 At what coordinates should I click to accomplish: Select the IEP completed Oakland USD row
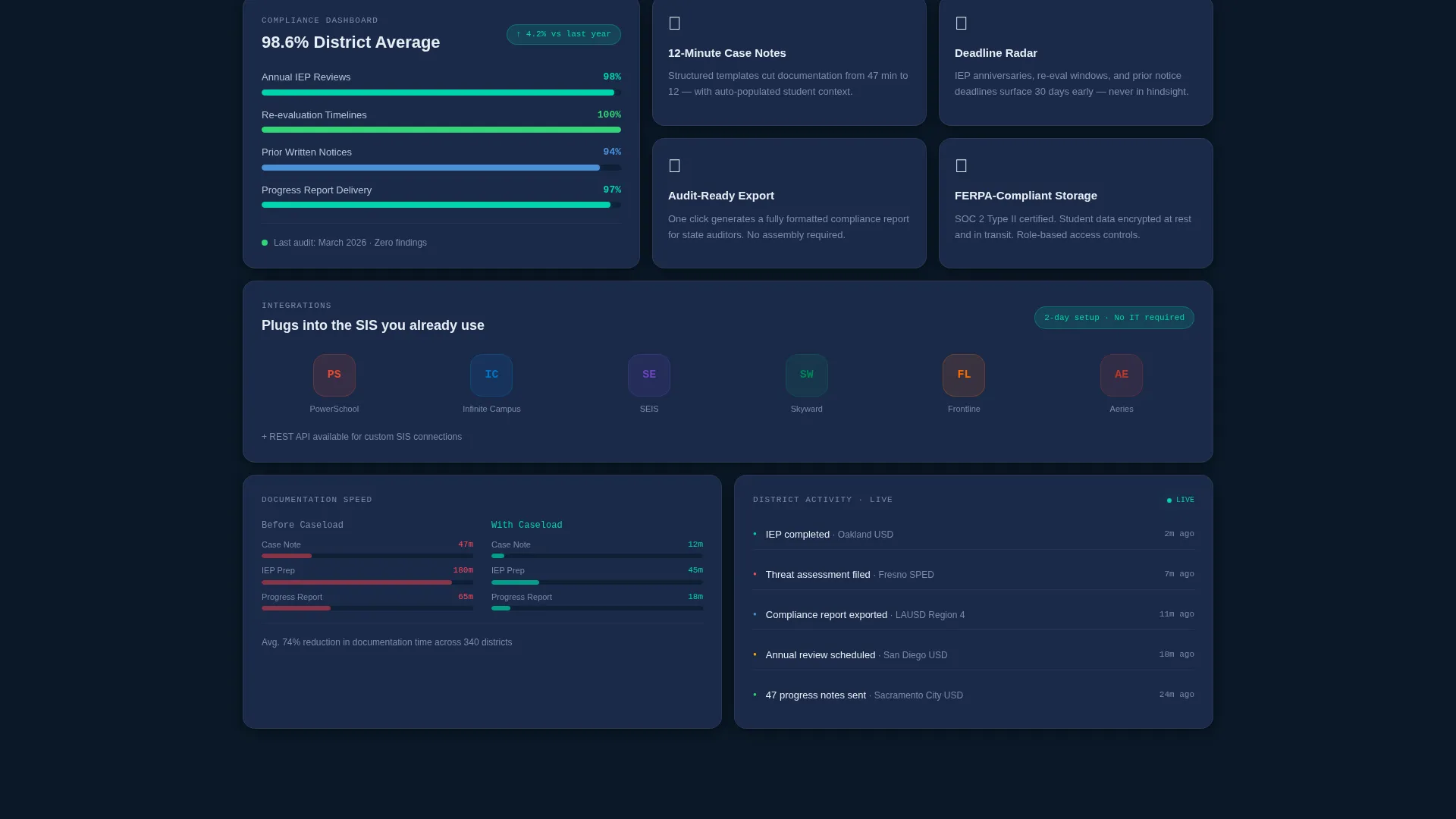pos(974,534)
